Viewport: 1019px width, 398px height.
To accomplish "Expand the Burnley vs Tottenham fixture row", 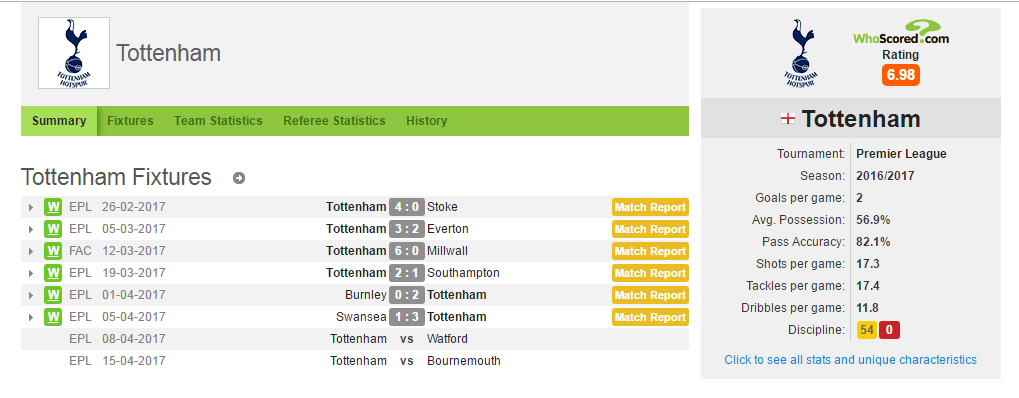I will [31, 295].
